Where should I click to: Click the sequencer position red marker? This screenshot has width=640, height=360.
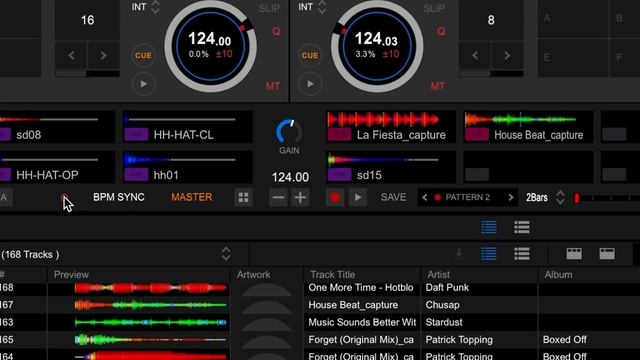pos(577,198)
